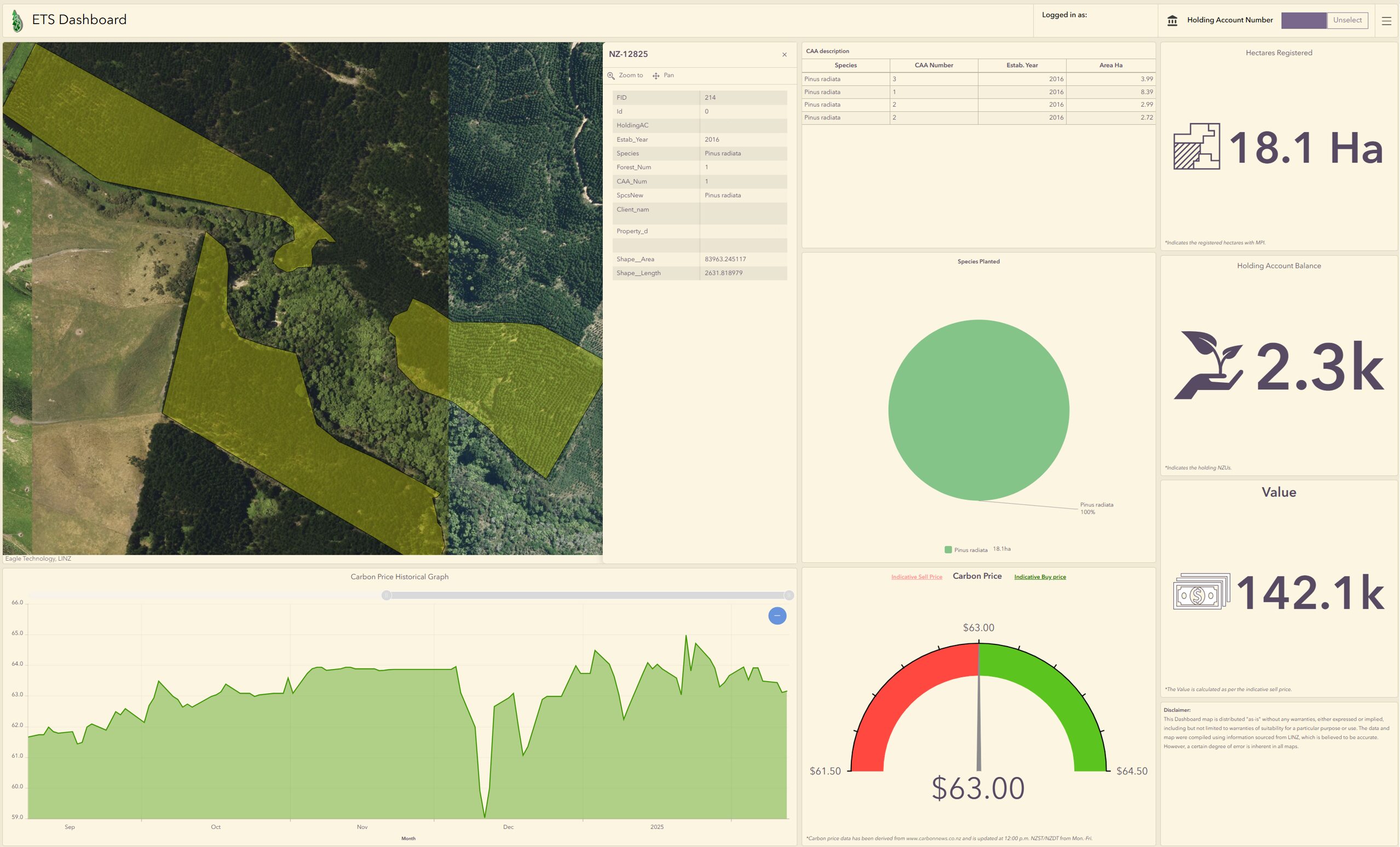Click the ETS Dashboard leaf logo

[17, 21]
